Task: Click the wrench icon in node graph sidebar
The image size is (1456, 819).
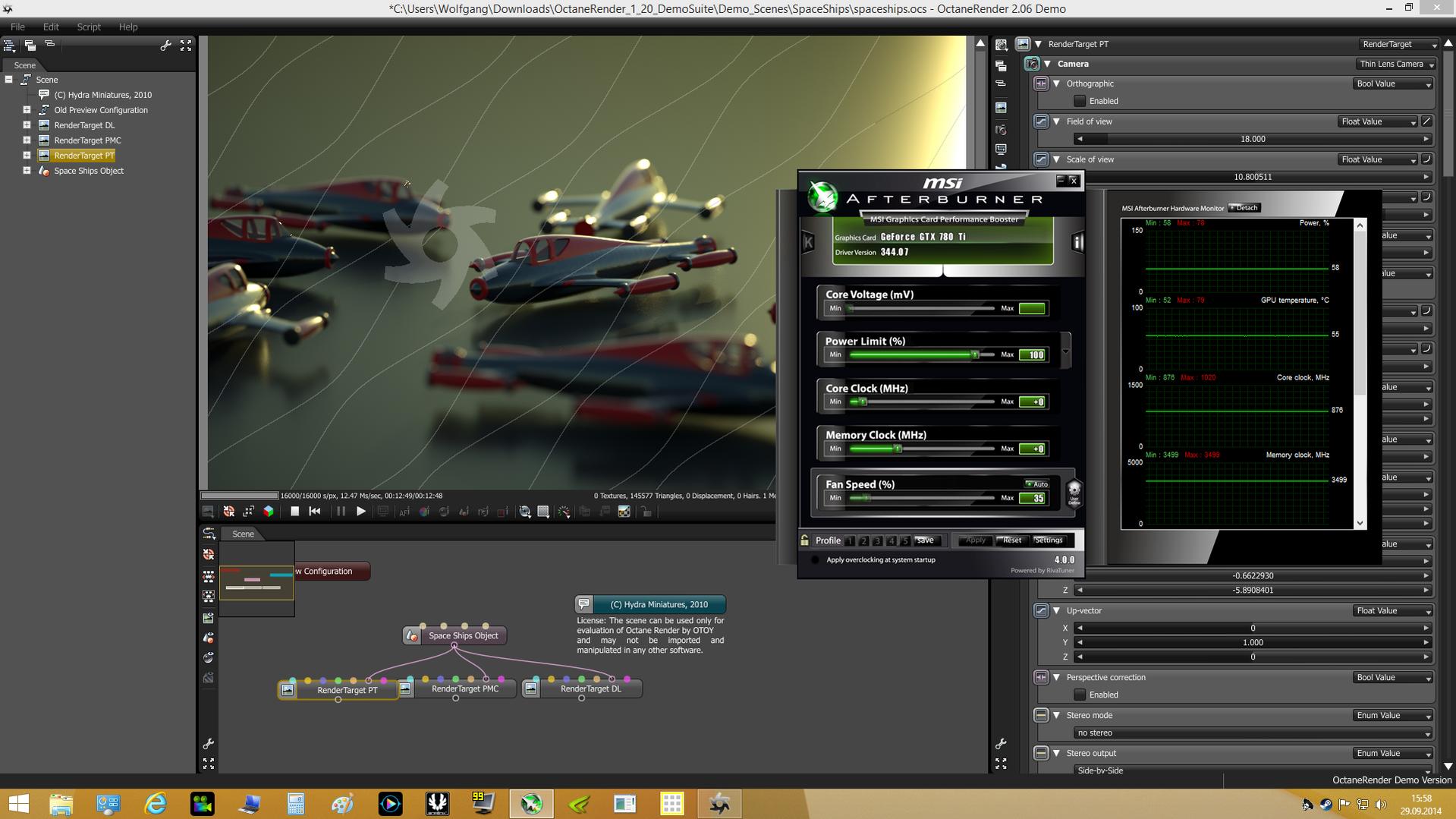Action: click(x=209, y=744)
